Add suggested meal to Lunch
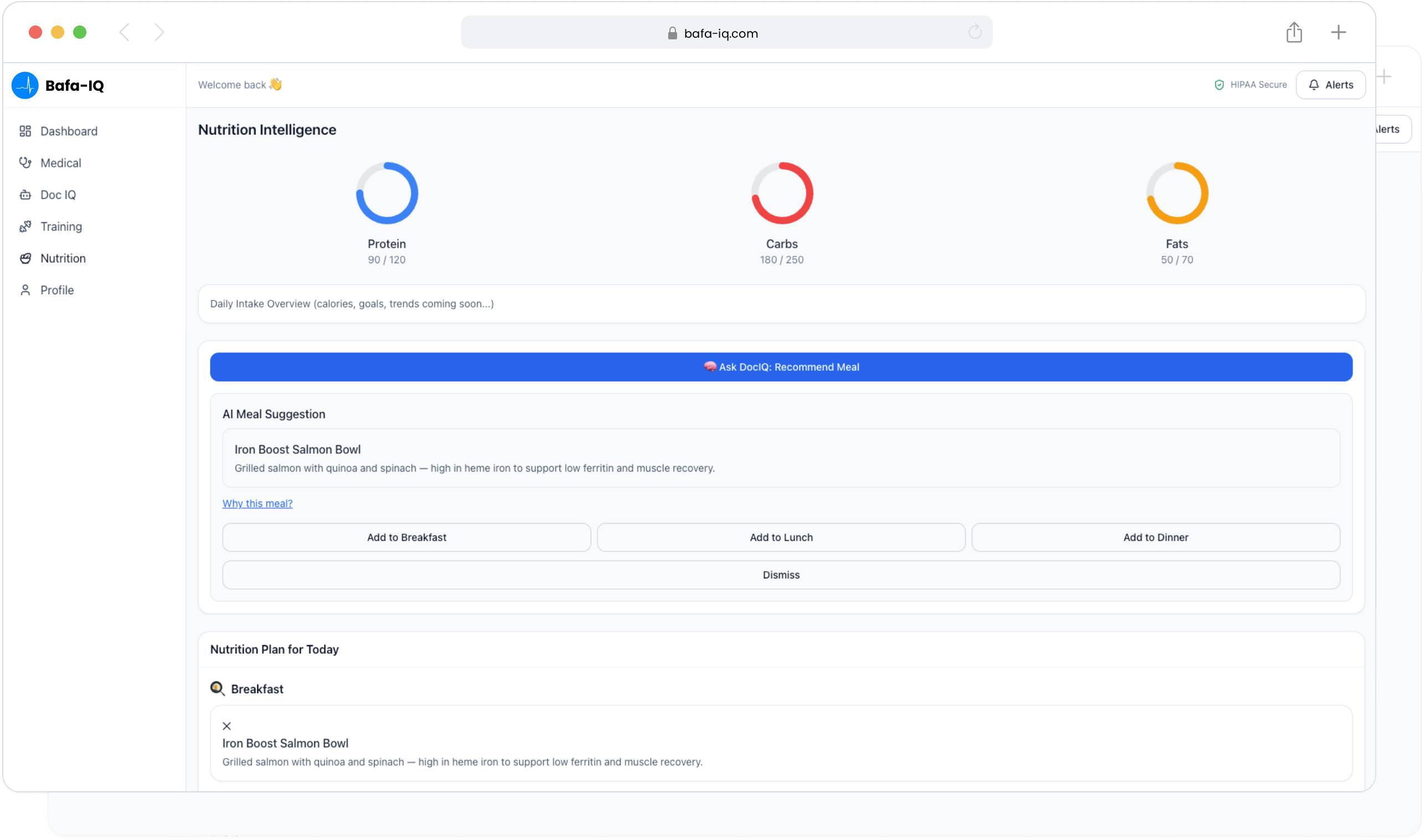Screen dimensions: 1424x840 click(x=781, y=537)
